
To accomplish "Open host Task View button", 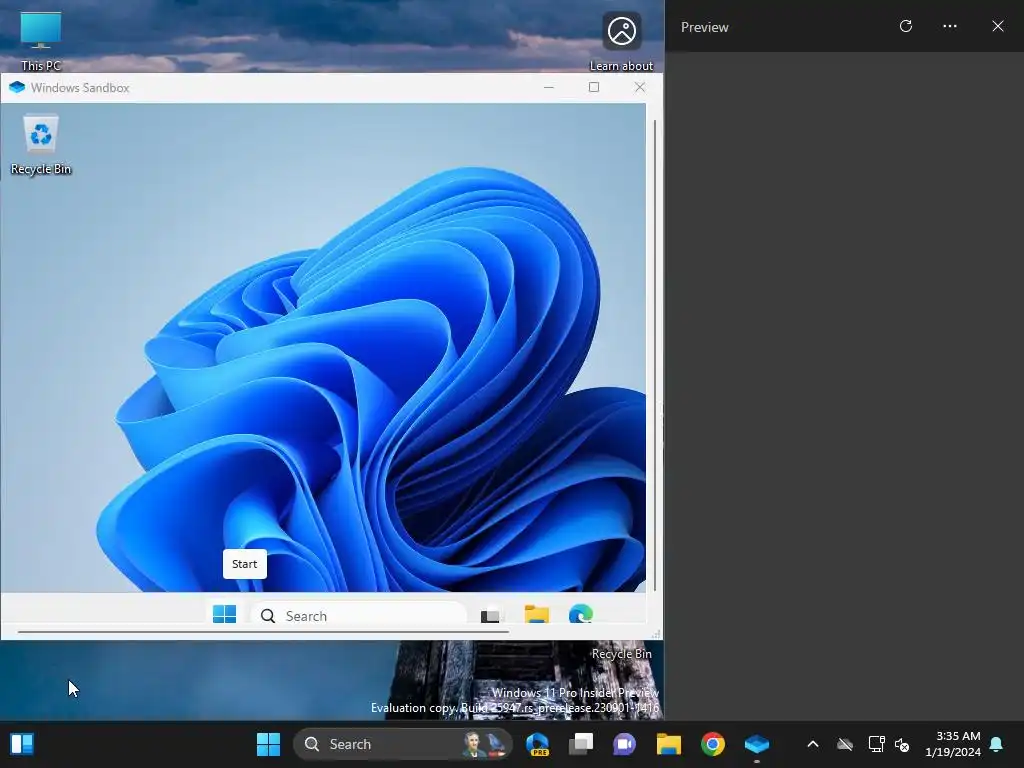I will point(581,744).
